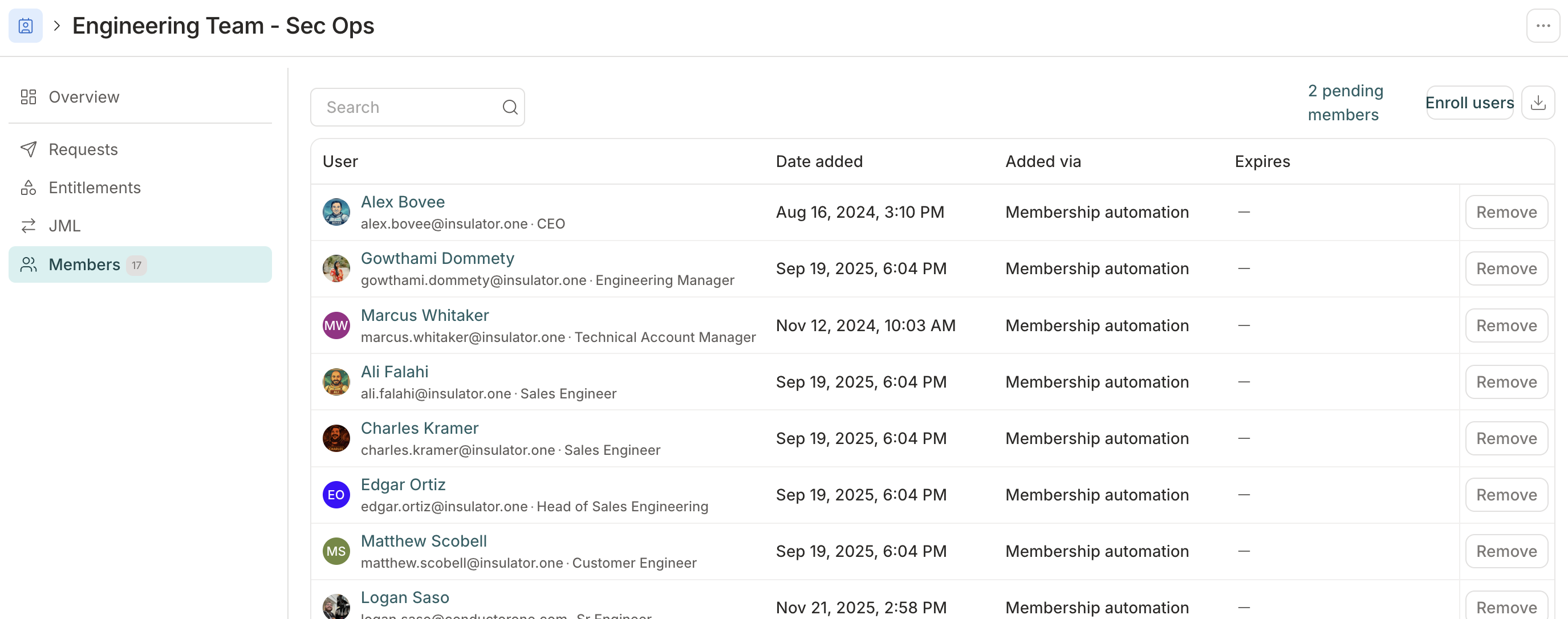The width and height of the screenshot is (1568, 619).
Task: Remove Marcus Whitaker from the group
Action: 1506,325
